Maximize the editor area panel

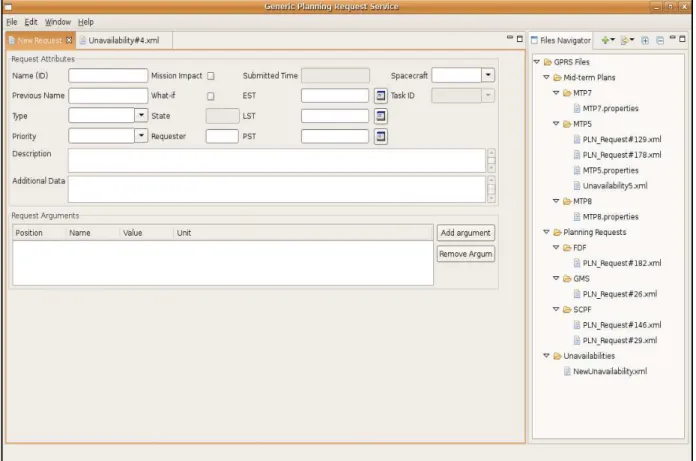(520, 39)
